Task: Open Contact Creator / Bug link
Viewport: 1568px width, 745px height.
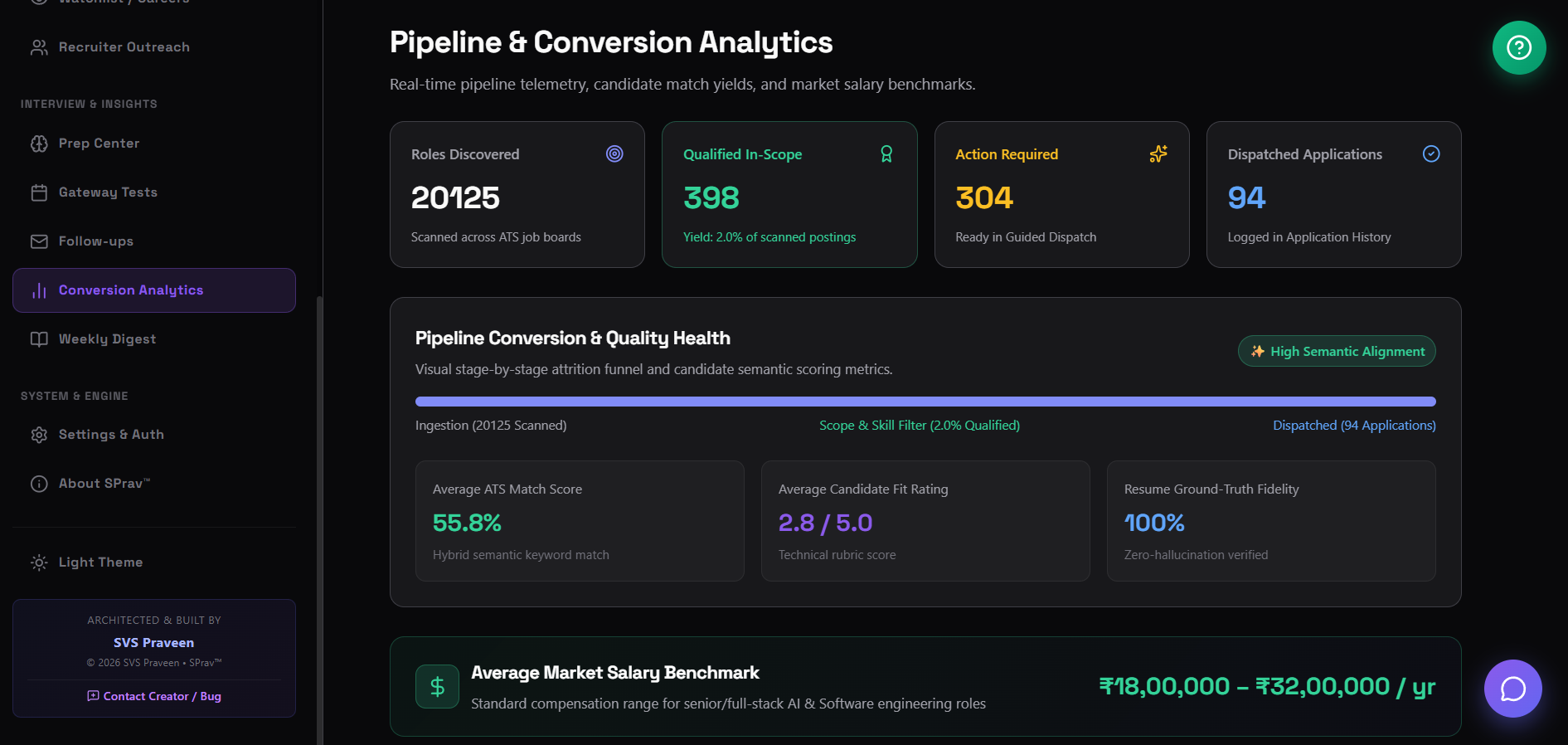Action: pyautogui.click(x=154, y=696)
